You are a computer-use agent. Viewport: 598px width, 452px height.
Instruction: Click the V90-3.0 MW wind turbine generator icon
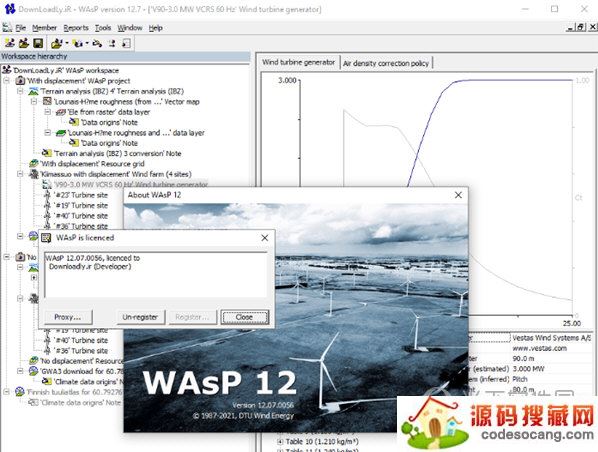(x=47, y=185)
